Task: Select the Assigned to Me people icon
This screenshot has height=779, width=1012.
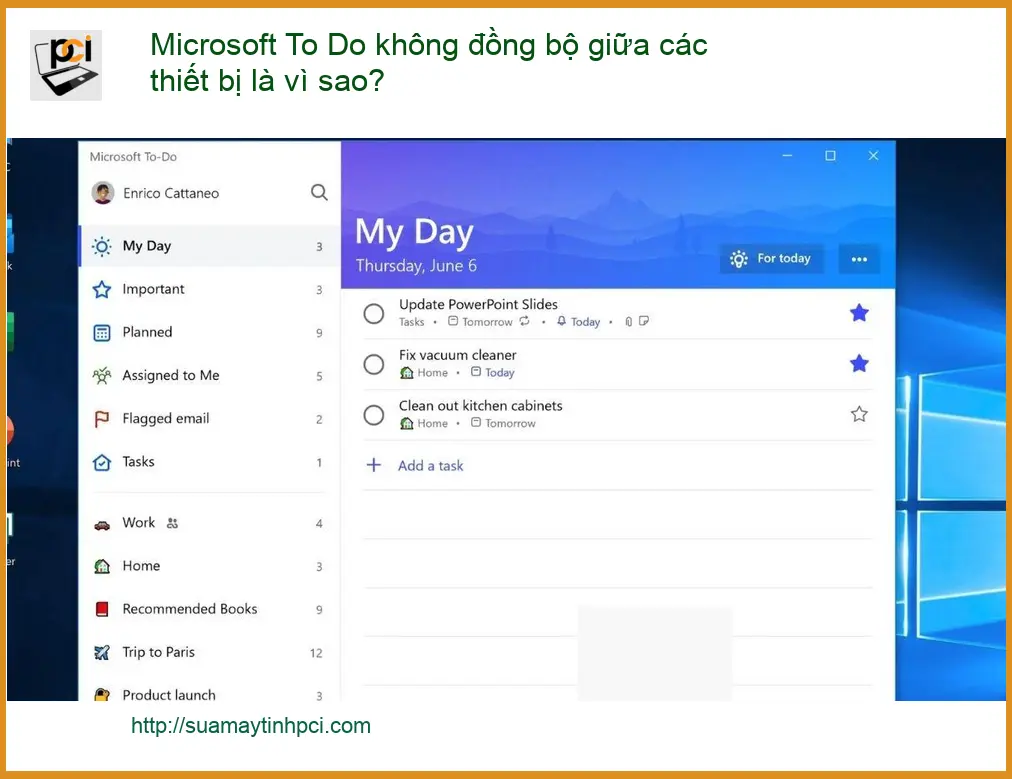Action: (x=101, y=376)
